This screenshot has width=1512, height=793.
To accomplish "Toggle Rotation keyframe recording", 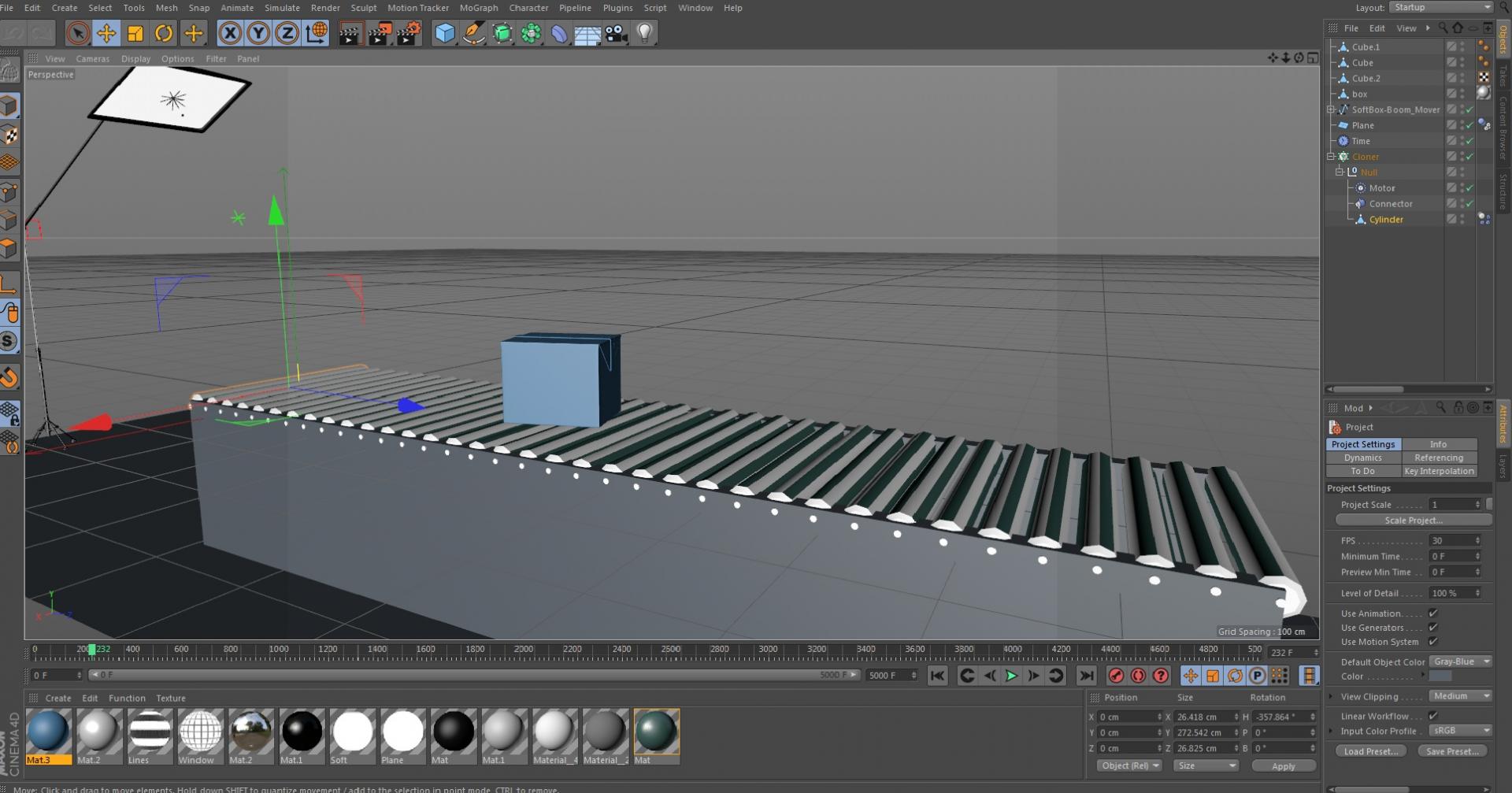I will (x=1235, y=676).
